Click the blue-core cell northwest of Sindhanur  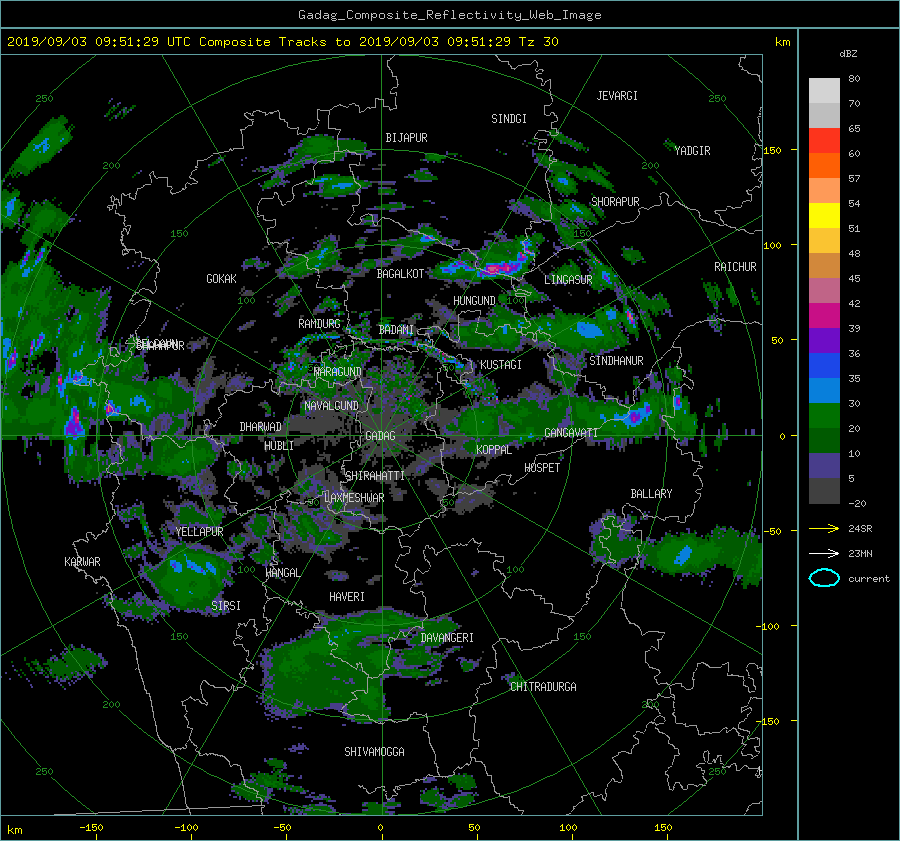(589, 330)
